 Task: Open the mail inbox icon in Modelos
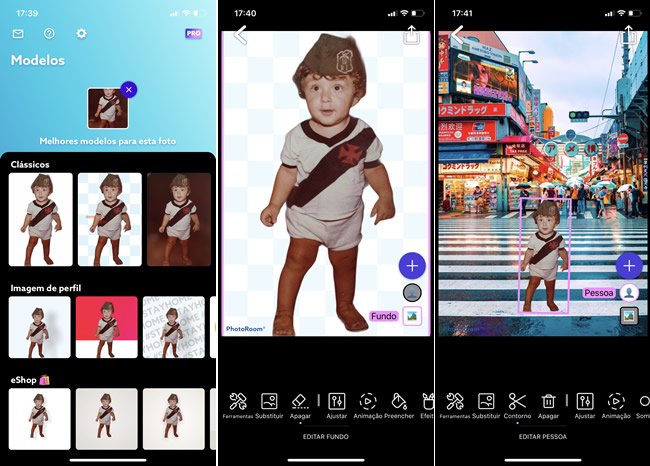(x=18, y=33)
